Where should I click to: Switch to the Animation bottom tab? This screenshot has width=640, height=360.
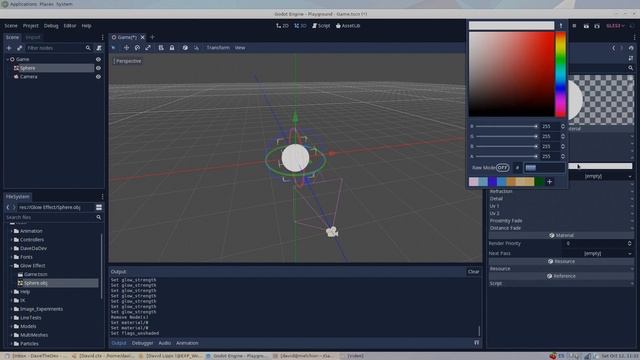[187, 343]
